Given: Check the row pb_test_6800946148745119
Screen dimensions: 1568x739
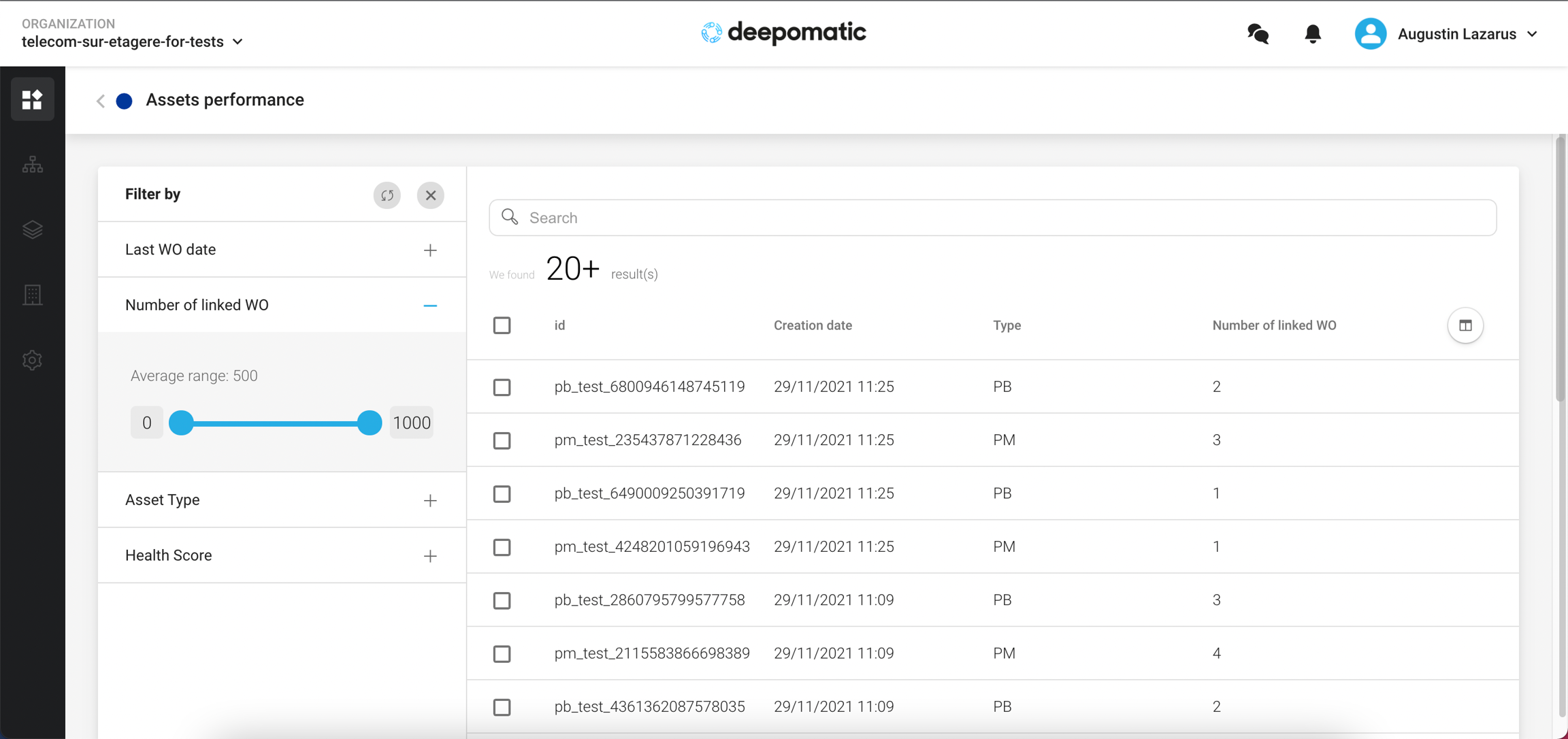Looking at the screenshot, I should (x=502, y=387).
